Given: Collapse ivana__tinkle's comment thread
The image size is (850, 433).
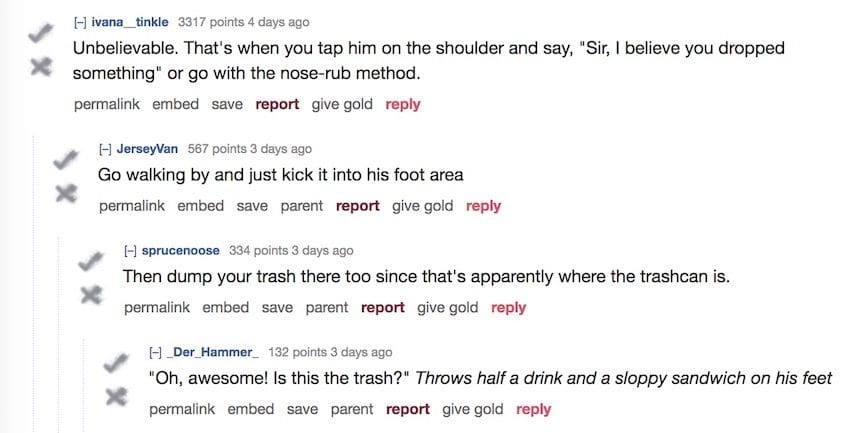Looking at the screenshot, I should [80, 21].
